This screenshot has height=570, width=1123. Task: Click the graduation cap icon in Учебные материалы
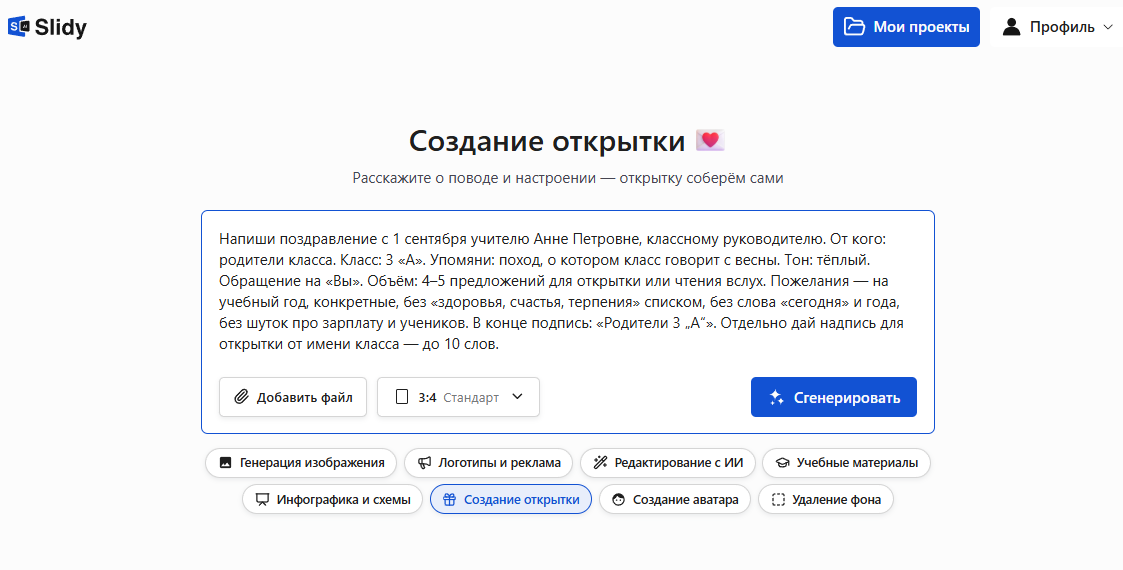pos(783,463)
